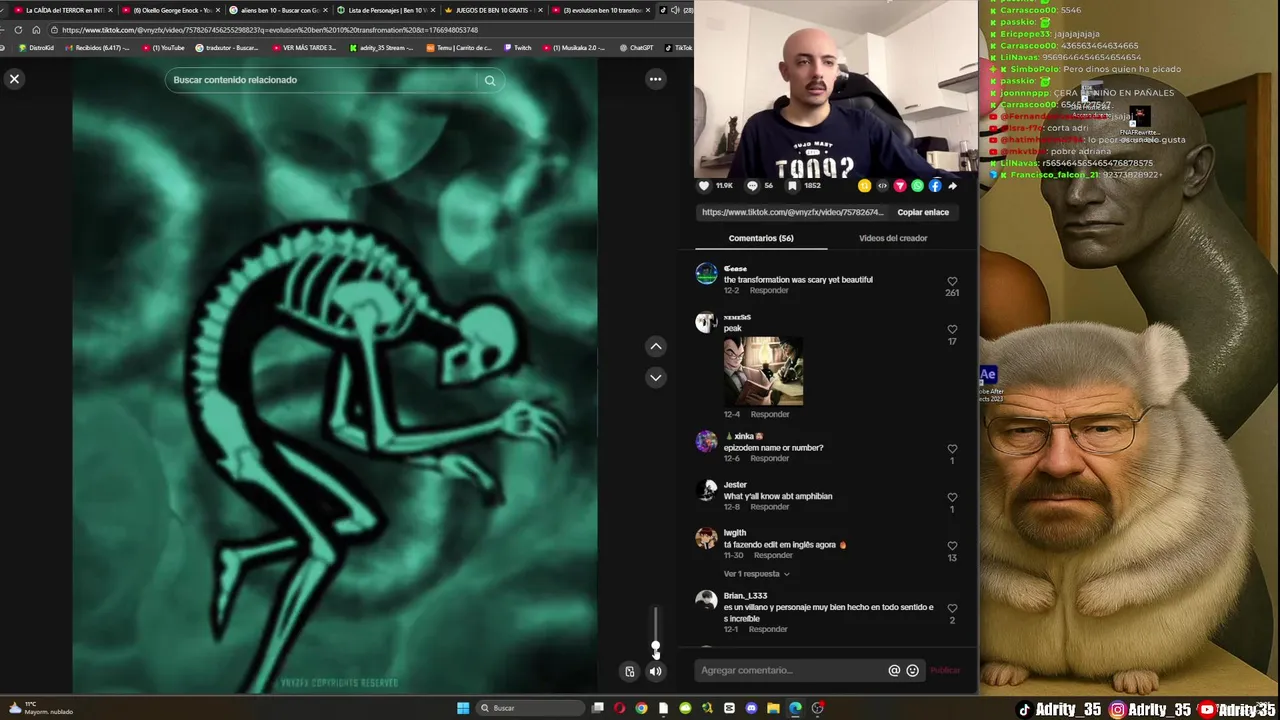The height and width of the screenshot is (720, 1280).
Task: Reload the page with the refresh icon
Action: click(18, 30)
